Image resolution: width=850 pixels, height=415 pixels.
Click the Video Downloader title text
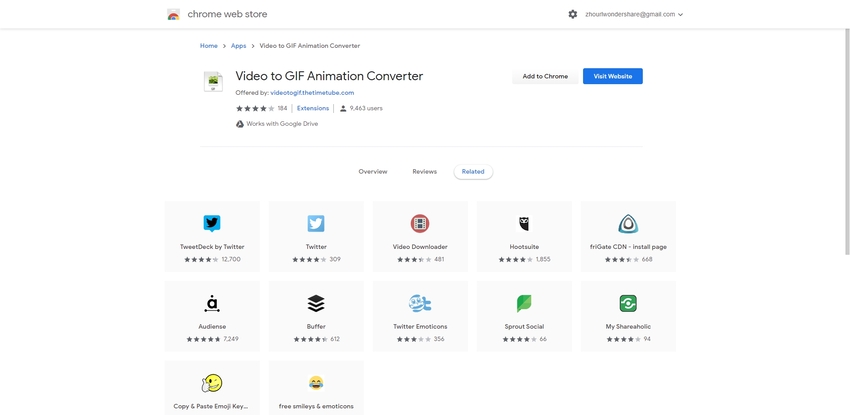[420, 247]
